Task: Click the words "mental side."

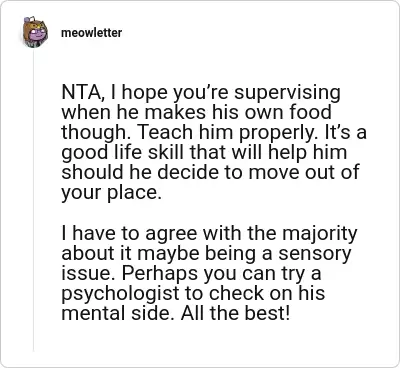Action: [118, 313]
